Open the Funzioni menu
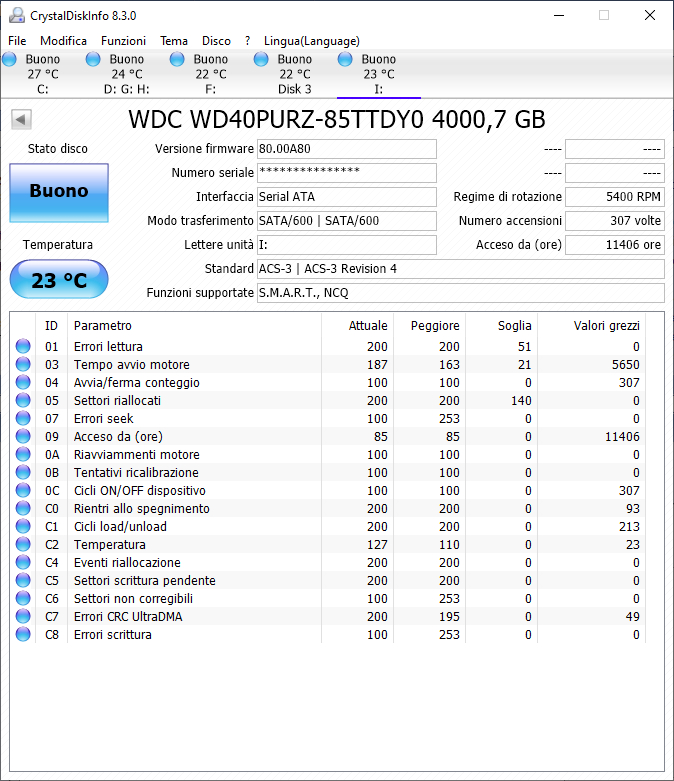 point(124,41)
